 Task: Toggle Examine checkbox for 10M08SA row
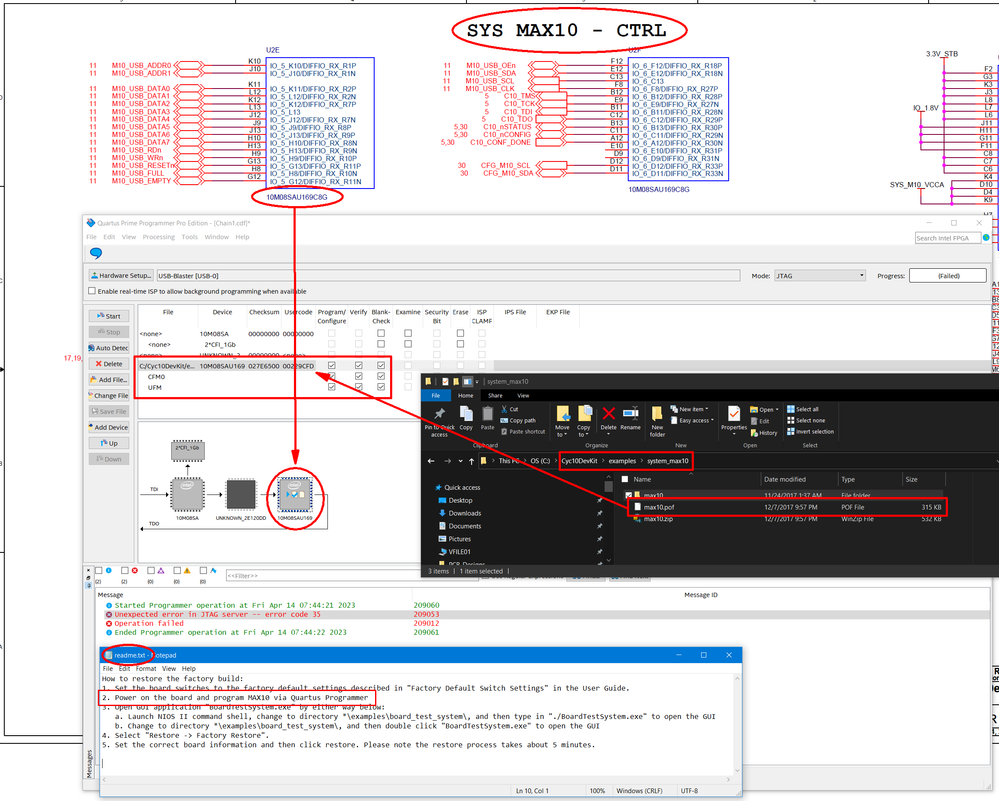pos(408,333)
